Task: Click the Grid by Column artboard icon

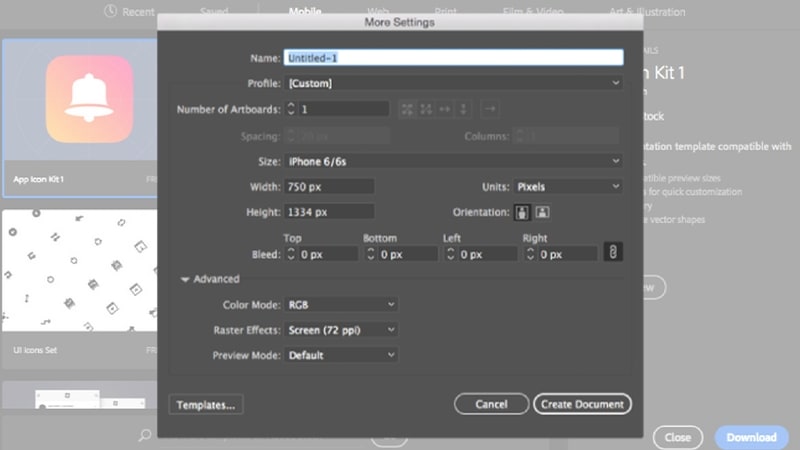Action: click(x=426, y=109)
